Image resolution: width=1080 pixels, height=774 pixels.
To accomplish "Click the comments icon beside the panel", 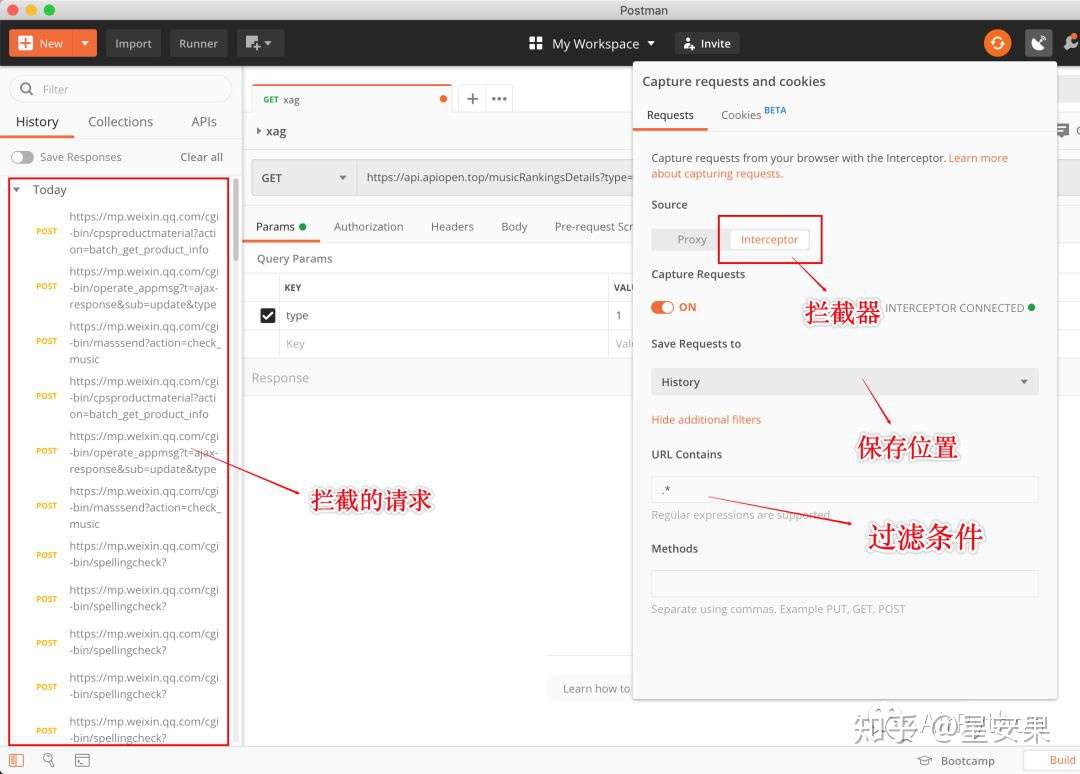I will pos(1063,130).
